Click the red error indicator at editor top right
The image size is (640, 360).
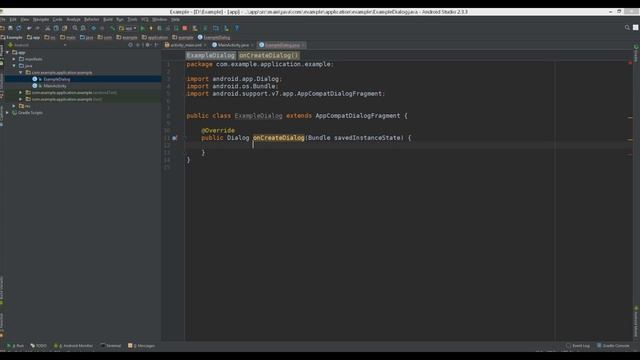coord(630,62)
